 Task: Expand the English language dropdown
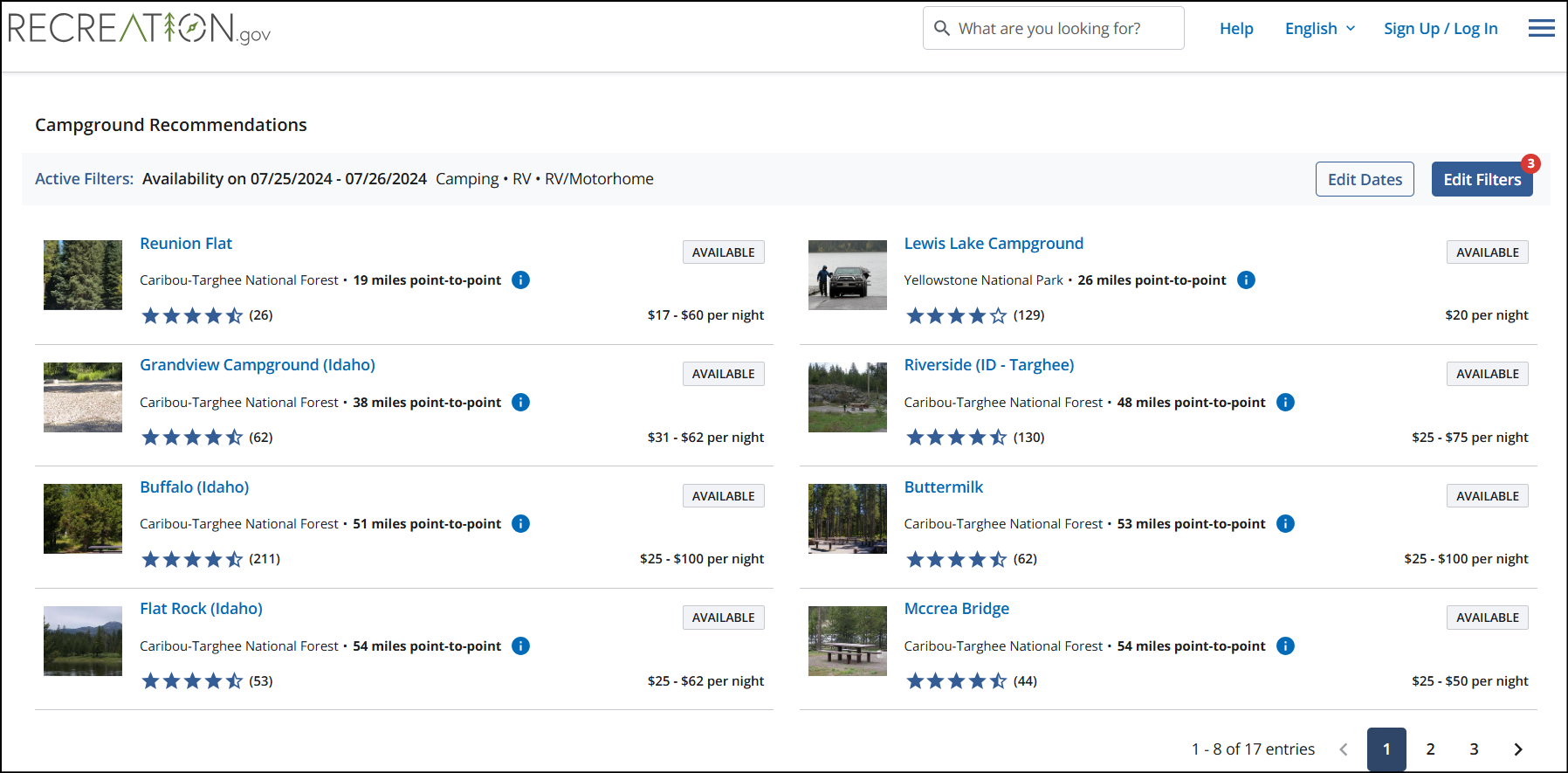click(1319, 29)
